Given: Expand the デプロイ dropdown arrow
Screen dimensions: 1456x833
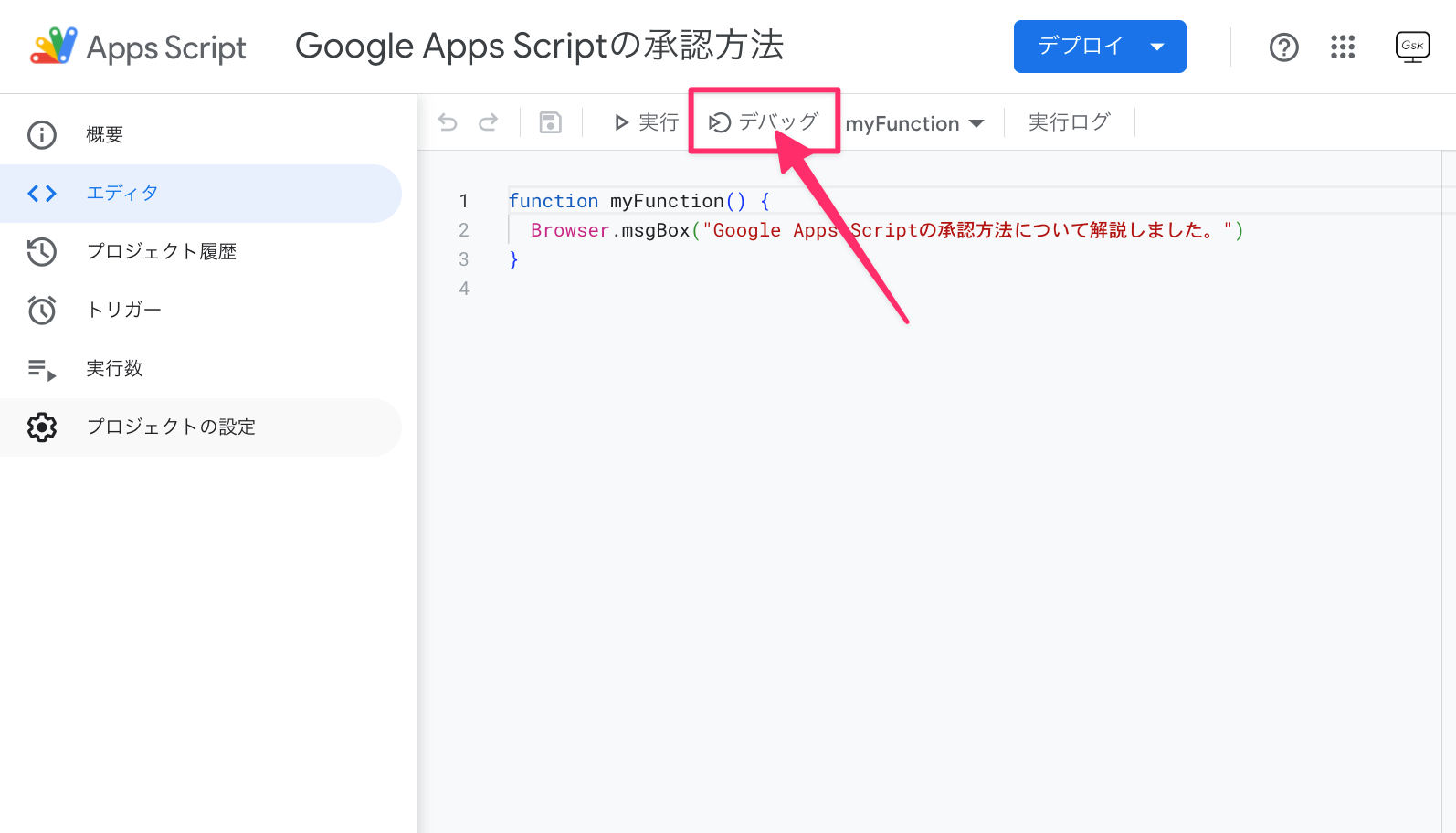Looking at the screenshot, I should click(x=1157, y=47).
